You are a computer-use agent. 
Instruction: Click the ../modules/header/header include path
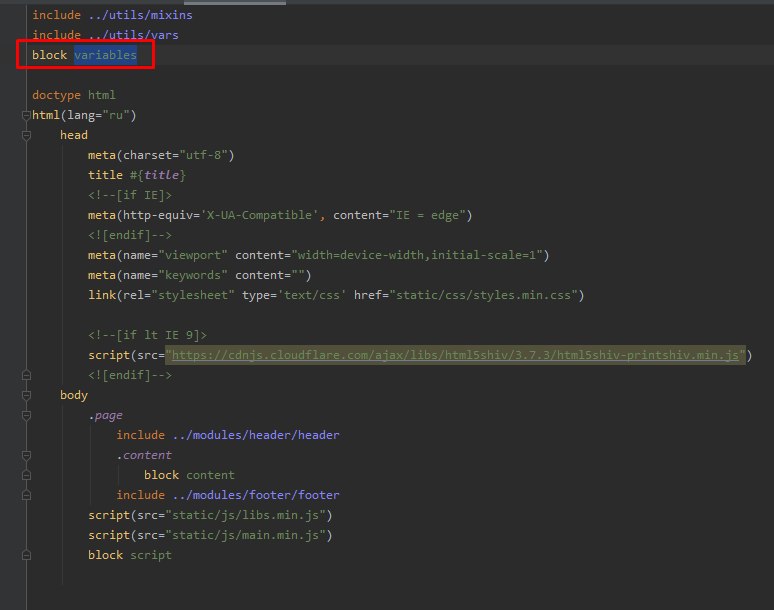click(256, 435)
